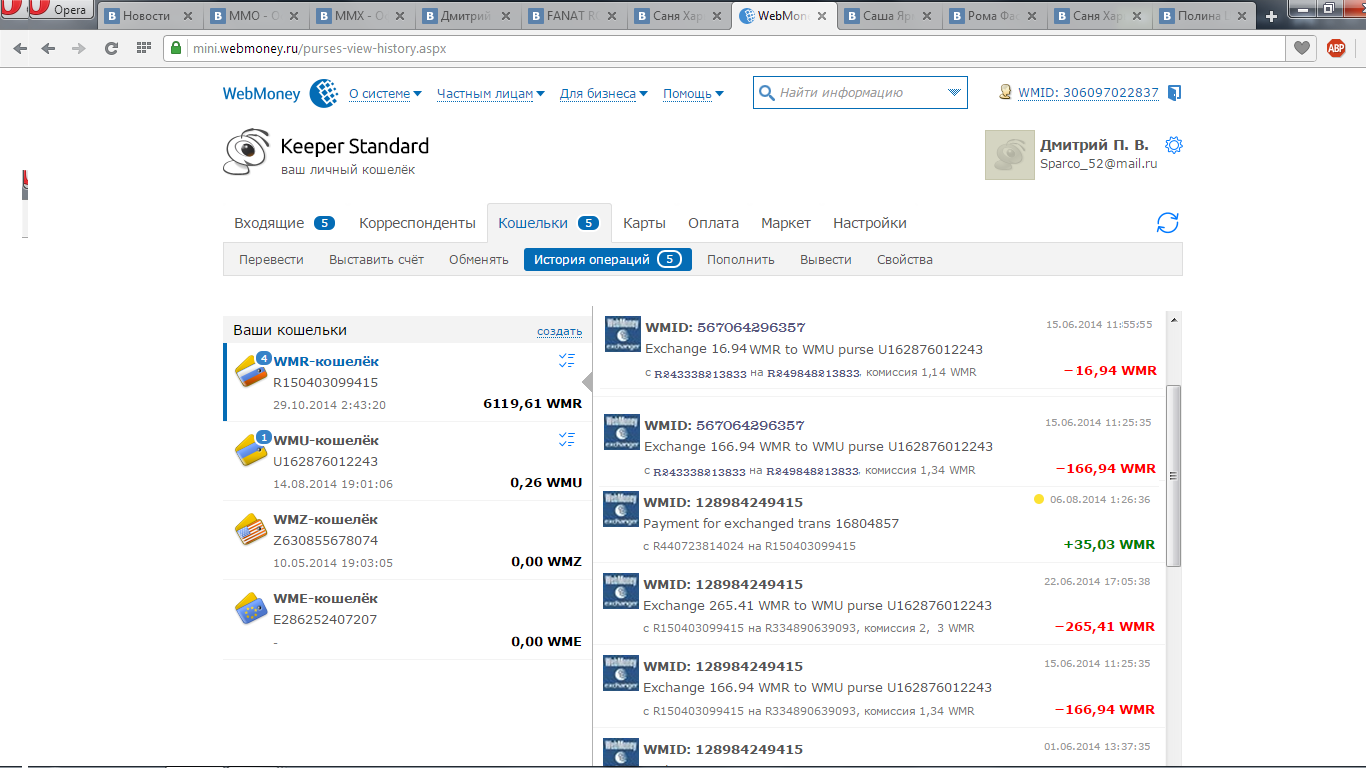1366x768 pixels.
Task: Click the WebMoney text logo link
Action: point(261,94)
